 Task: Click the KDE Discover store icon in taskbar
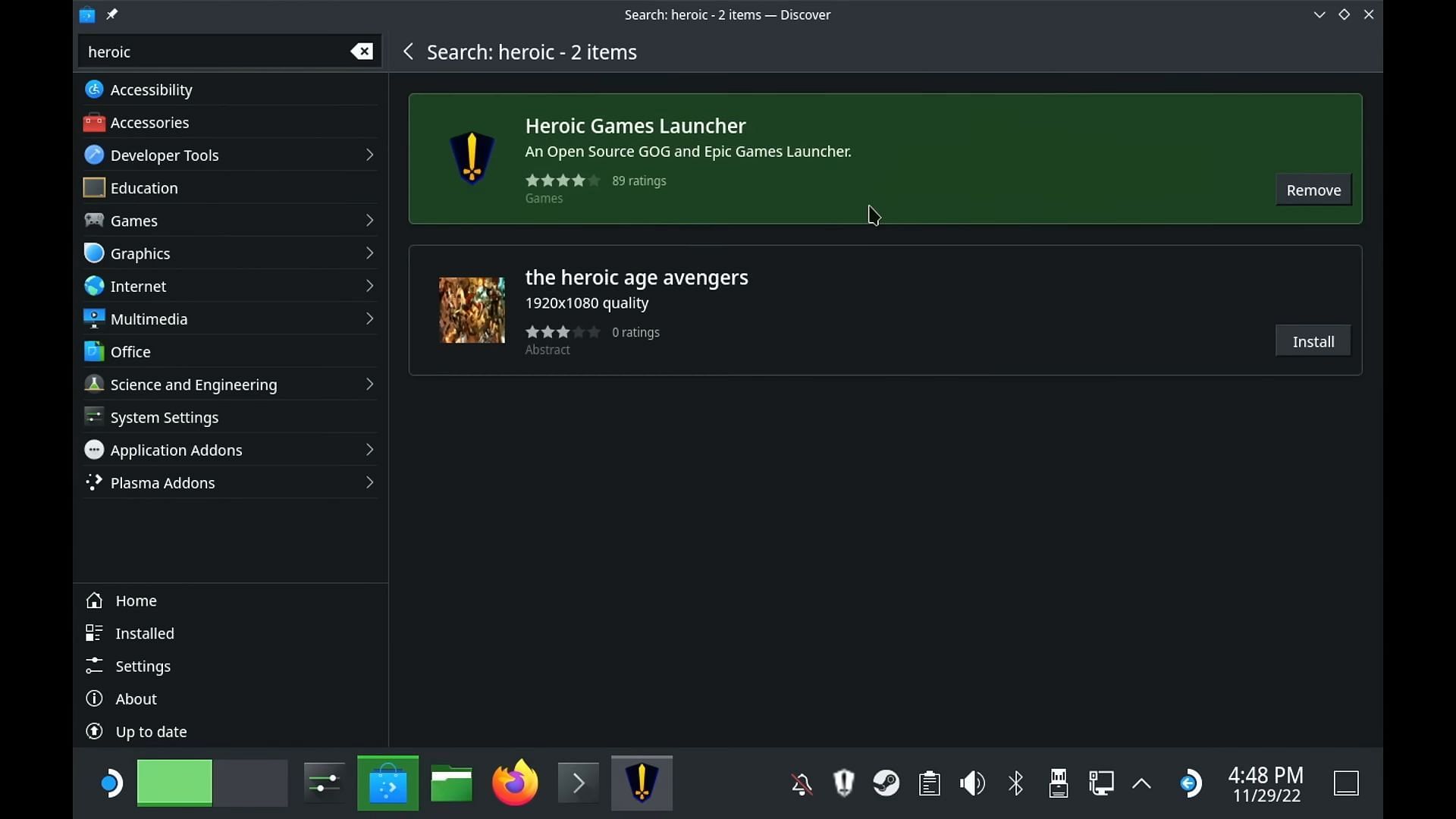coord(388,783)
